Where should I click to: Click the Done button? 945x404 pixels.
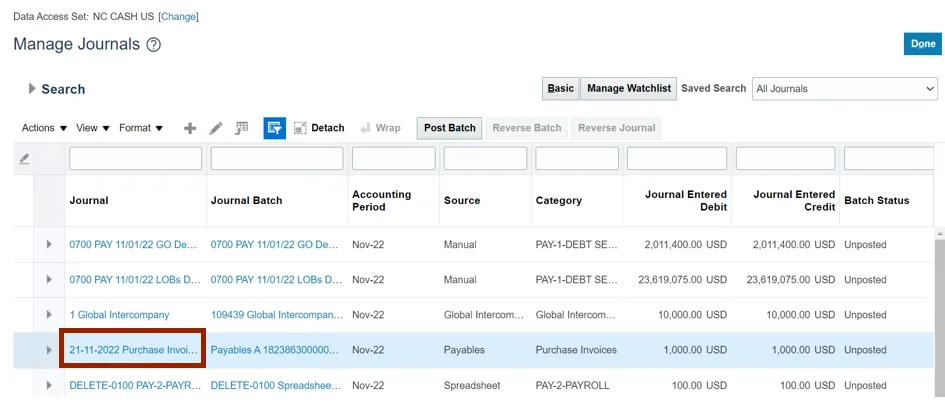coord(920,44)
